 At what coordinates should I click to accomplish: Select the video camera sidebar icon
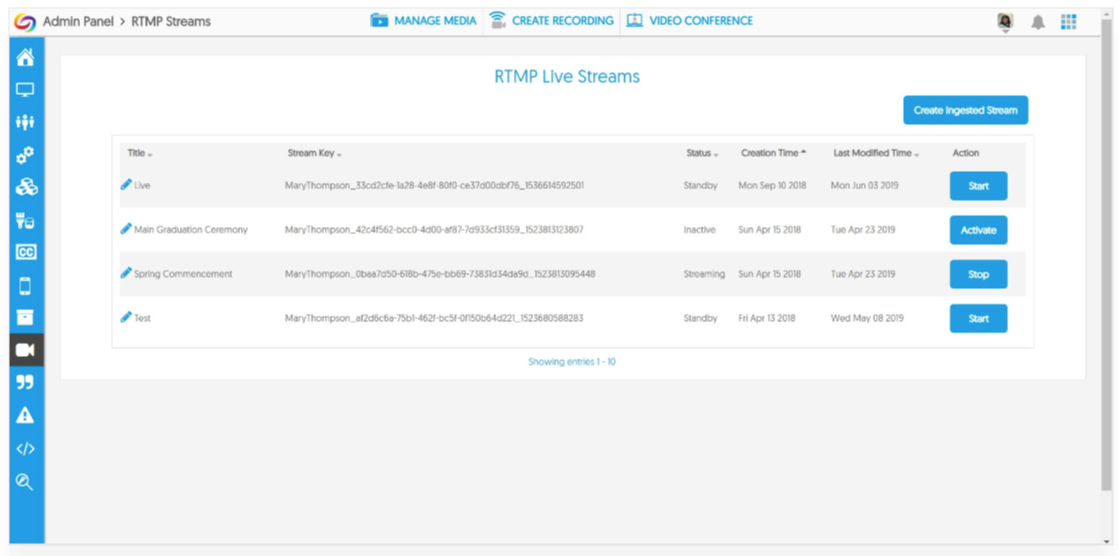click(x=26, y=350)
